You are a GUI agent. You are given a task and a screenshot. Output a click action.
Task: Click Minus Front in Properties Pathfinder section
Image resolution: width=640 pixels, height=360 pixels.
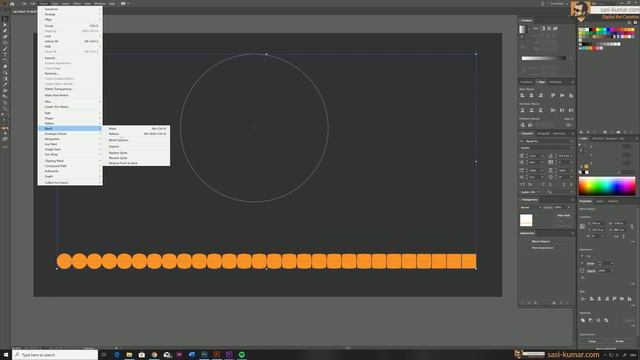point(591,320)
